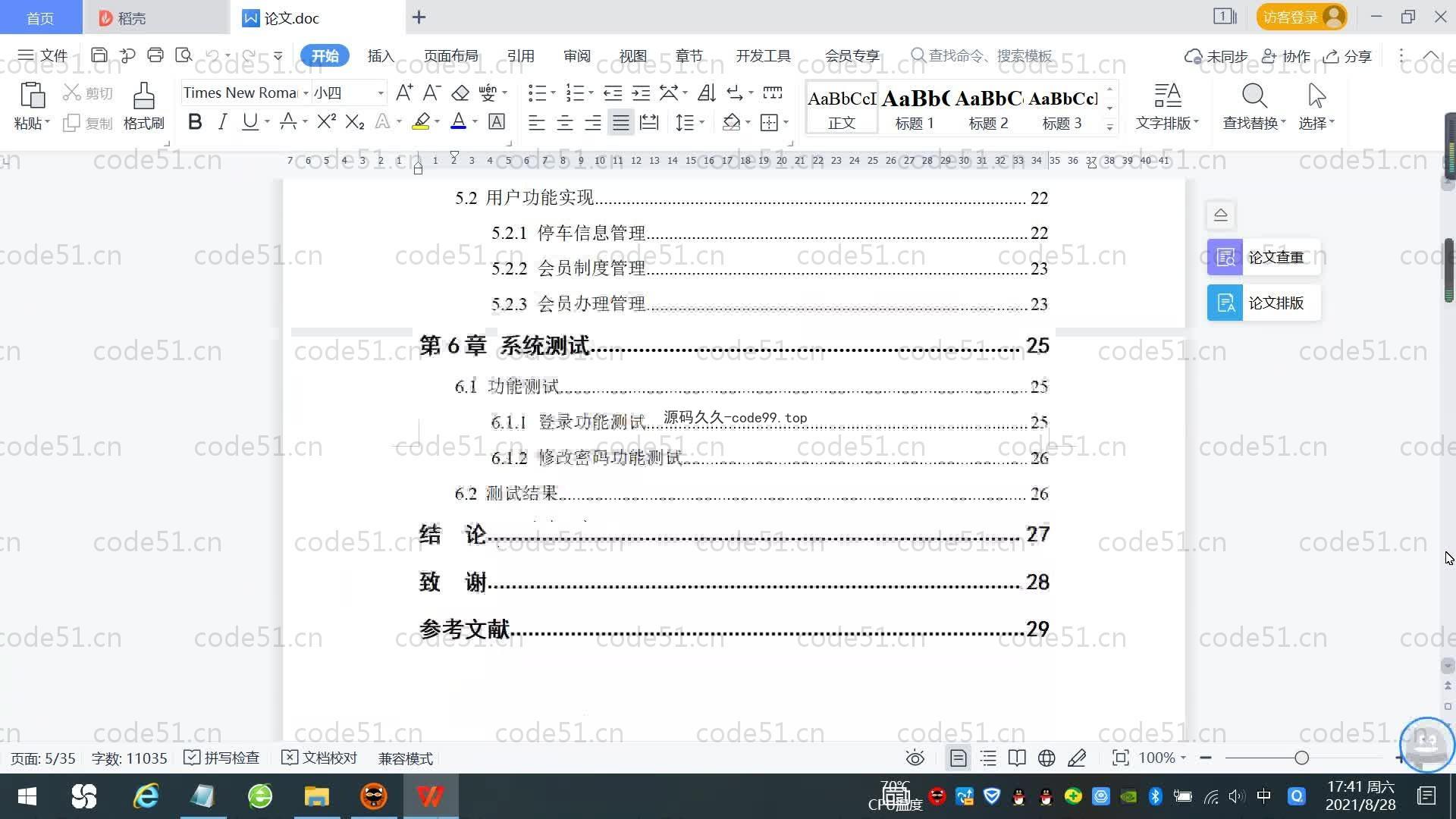
Task: Apply subscript formatting
Action: click(355, 122)
